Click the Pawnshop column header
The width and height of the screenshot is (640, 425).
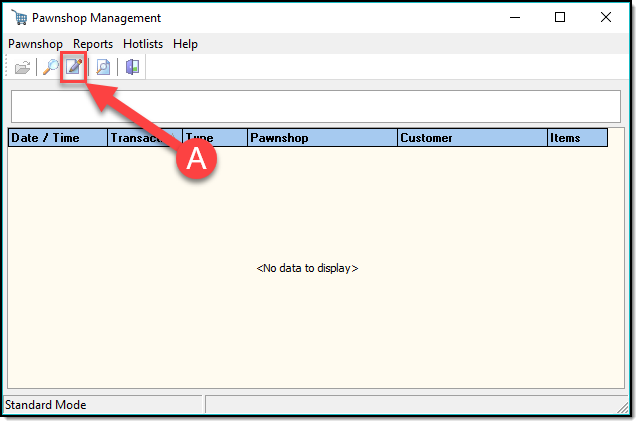click(322, 138)
